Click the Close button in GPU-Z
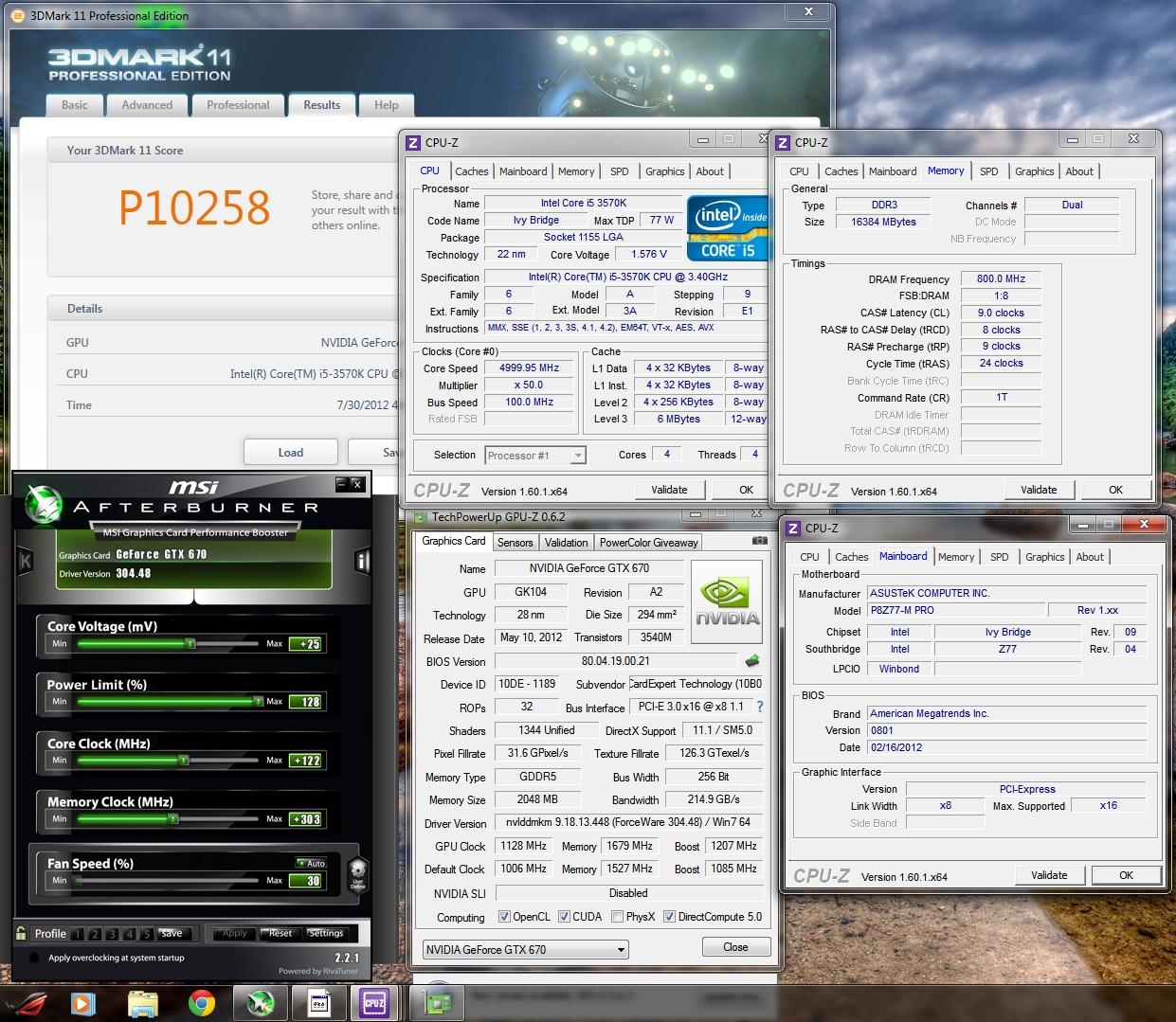Viewport: 1176px width, 1022px height. coord(735,947)
